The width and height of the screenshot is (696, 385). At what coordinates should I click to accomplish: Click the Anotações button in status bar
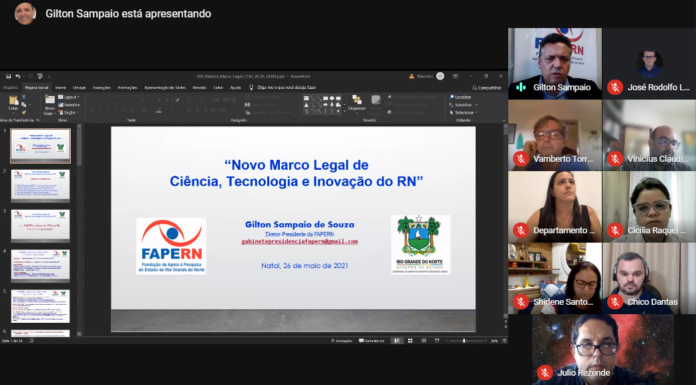coord(341,341)
